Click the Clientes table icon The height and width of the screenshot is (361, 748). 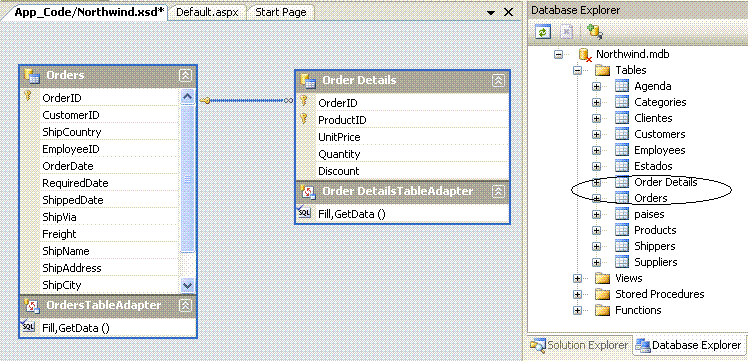tap(622, 118)
